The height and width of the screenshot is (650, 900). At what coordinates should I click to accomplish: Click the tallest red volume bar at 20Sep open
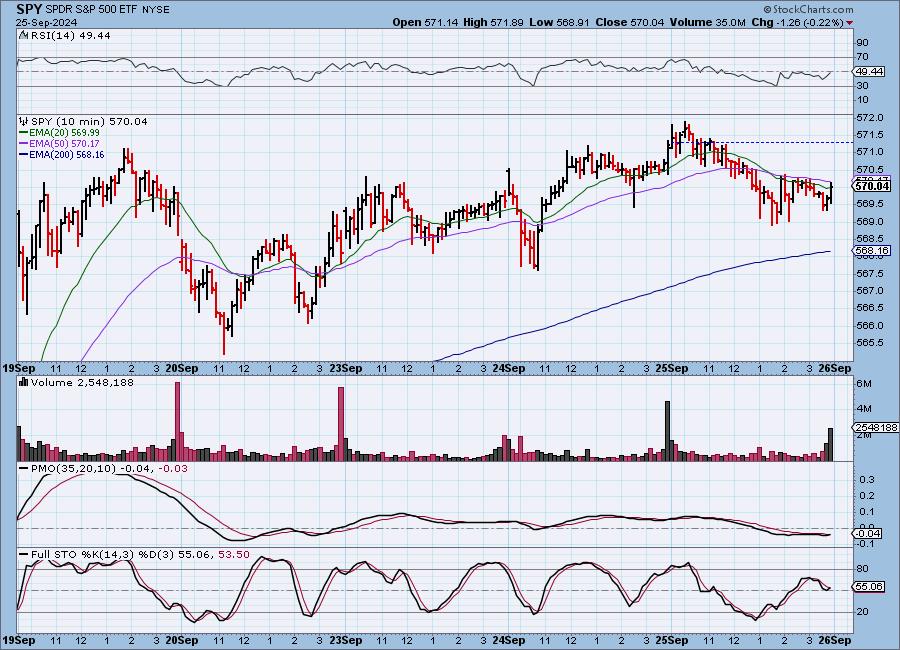(177, 421)
